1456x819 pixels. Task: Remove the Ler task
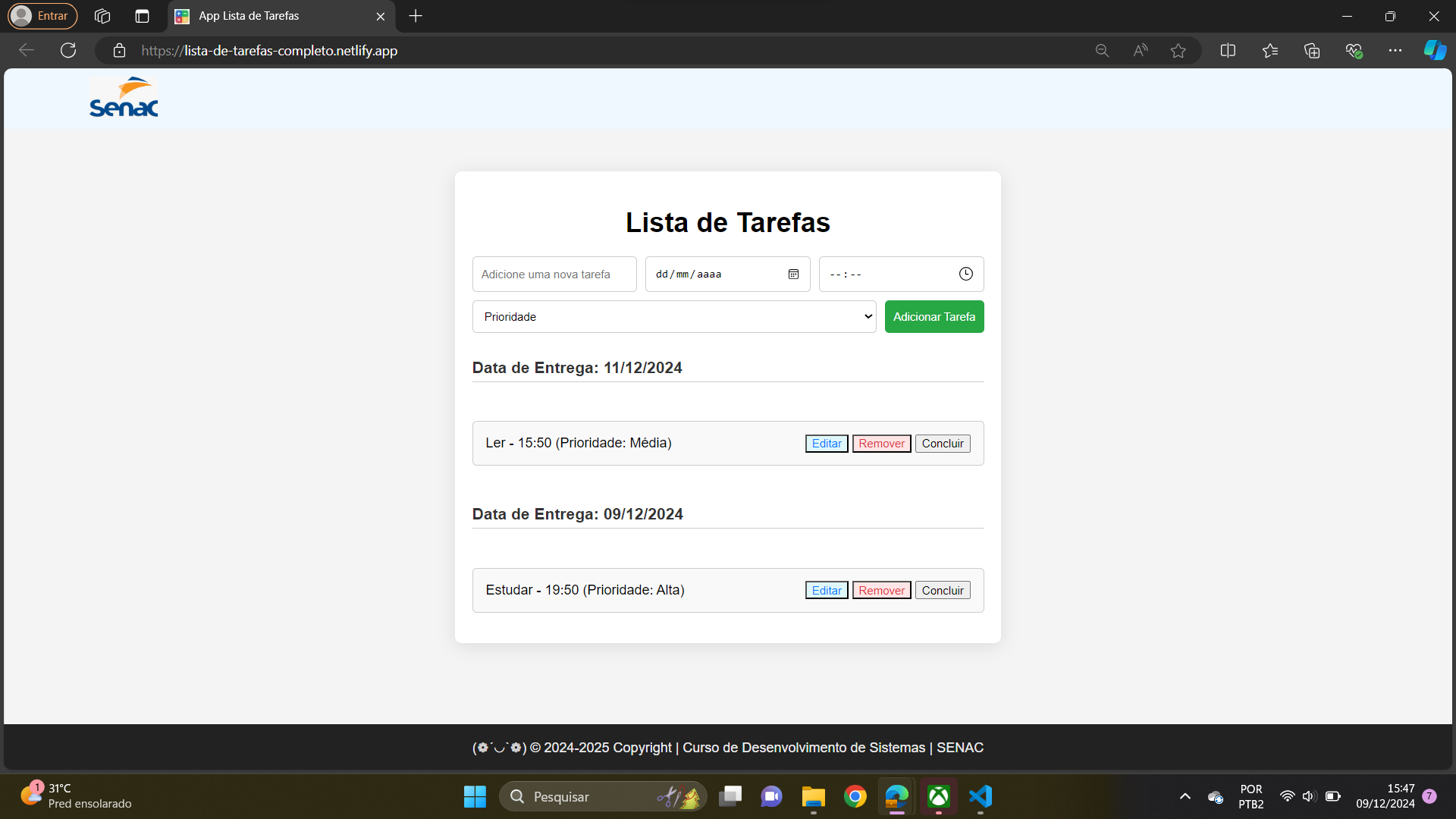881,444
